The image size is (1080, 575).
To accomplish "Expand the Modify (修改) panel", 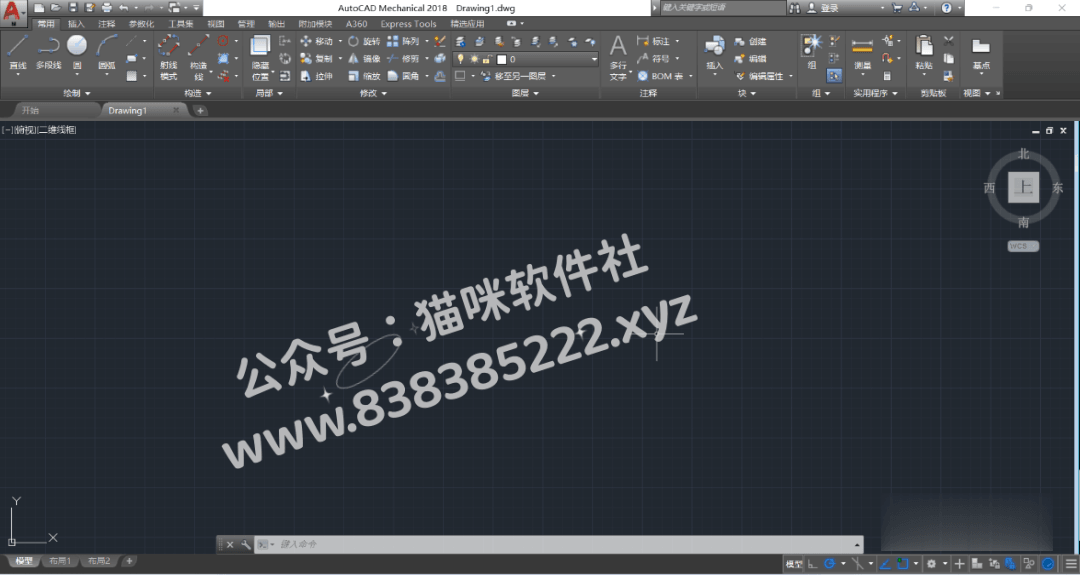I will click(x=373, y=93).
